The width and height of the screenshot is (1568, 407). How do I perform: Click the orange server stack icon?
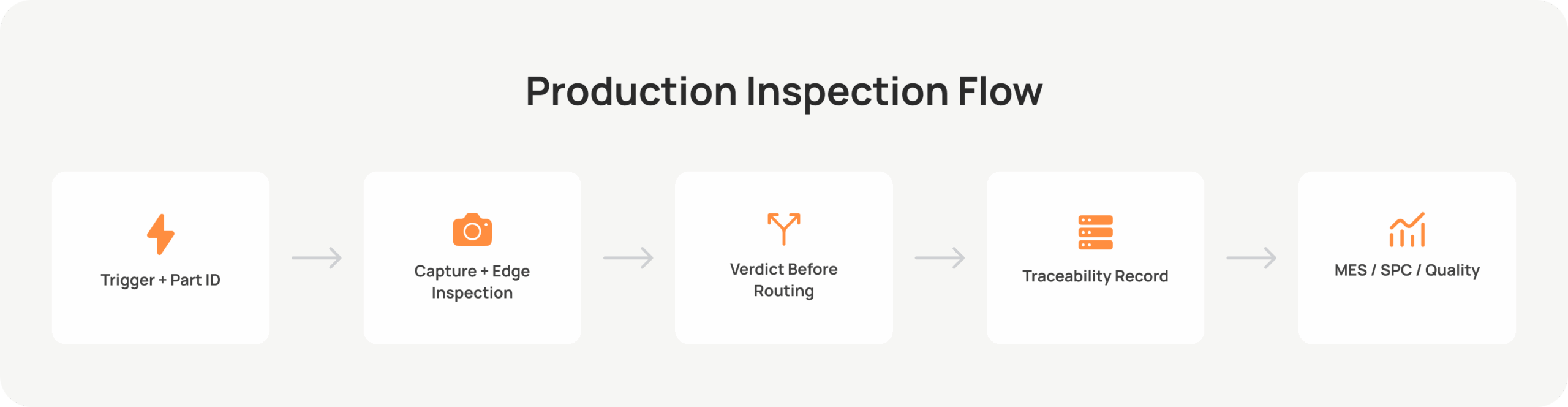(x=1095, y=232)
